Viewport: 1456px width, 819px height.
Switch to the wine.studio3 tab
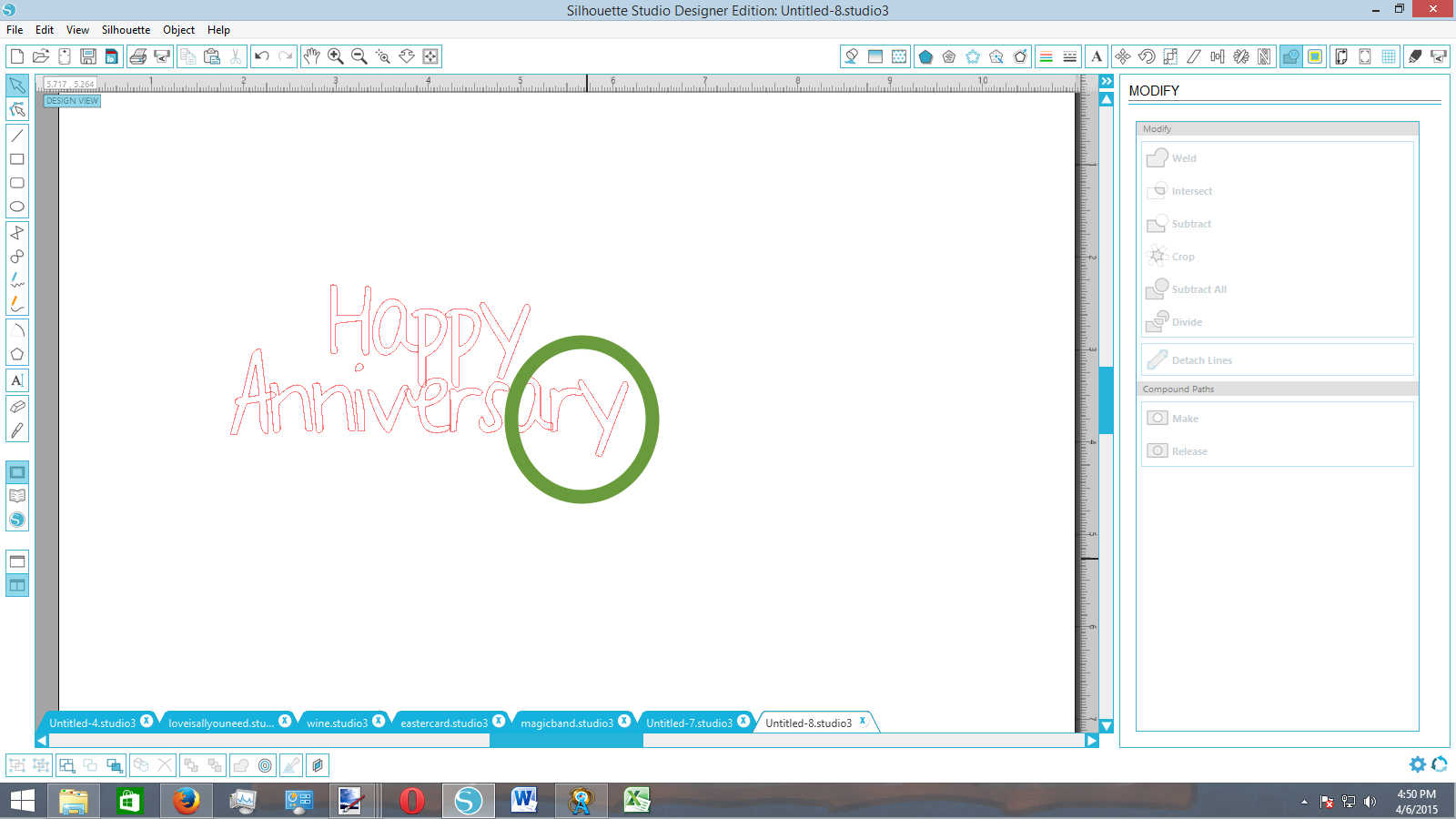337,723
